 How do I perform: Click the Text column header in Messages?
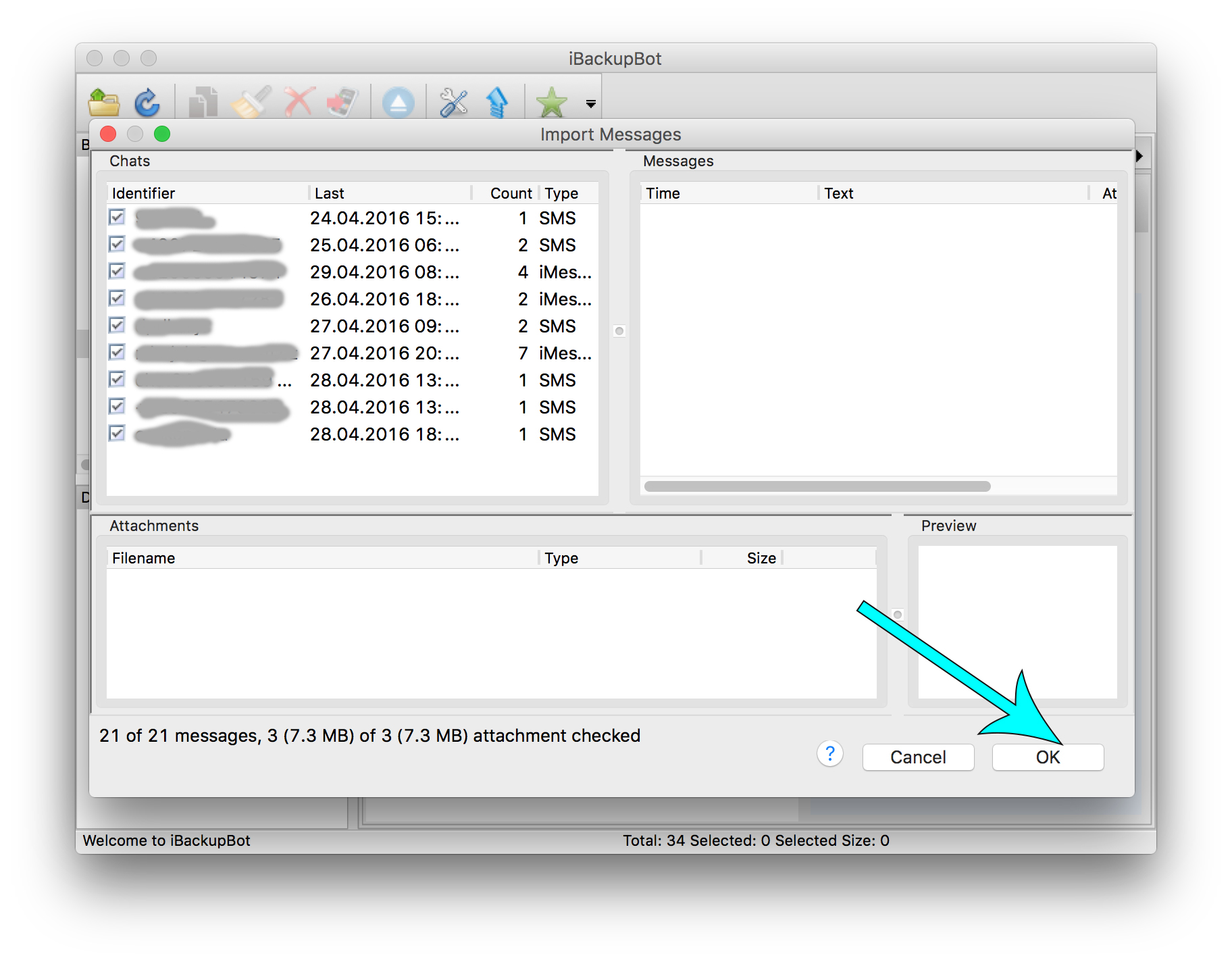954,193
